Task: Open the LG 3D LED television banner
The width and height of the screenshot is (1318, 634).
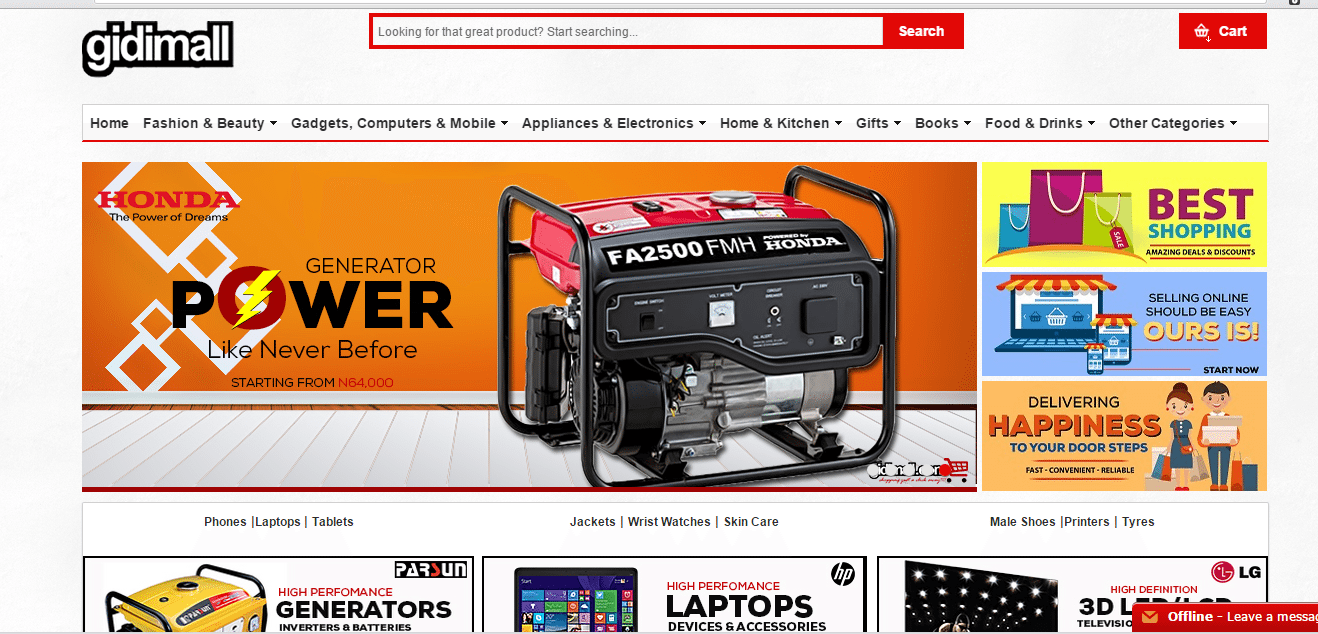Action: pos(1072,595)
